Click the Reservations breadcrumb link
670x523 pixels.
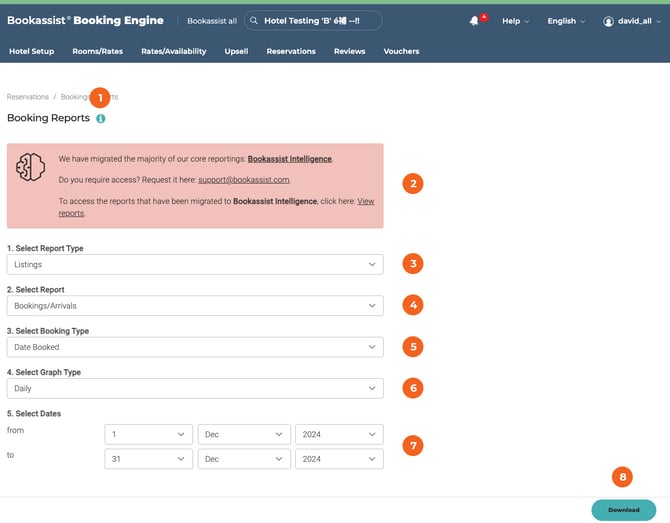tap(27, 97)
